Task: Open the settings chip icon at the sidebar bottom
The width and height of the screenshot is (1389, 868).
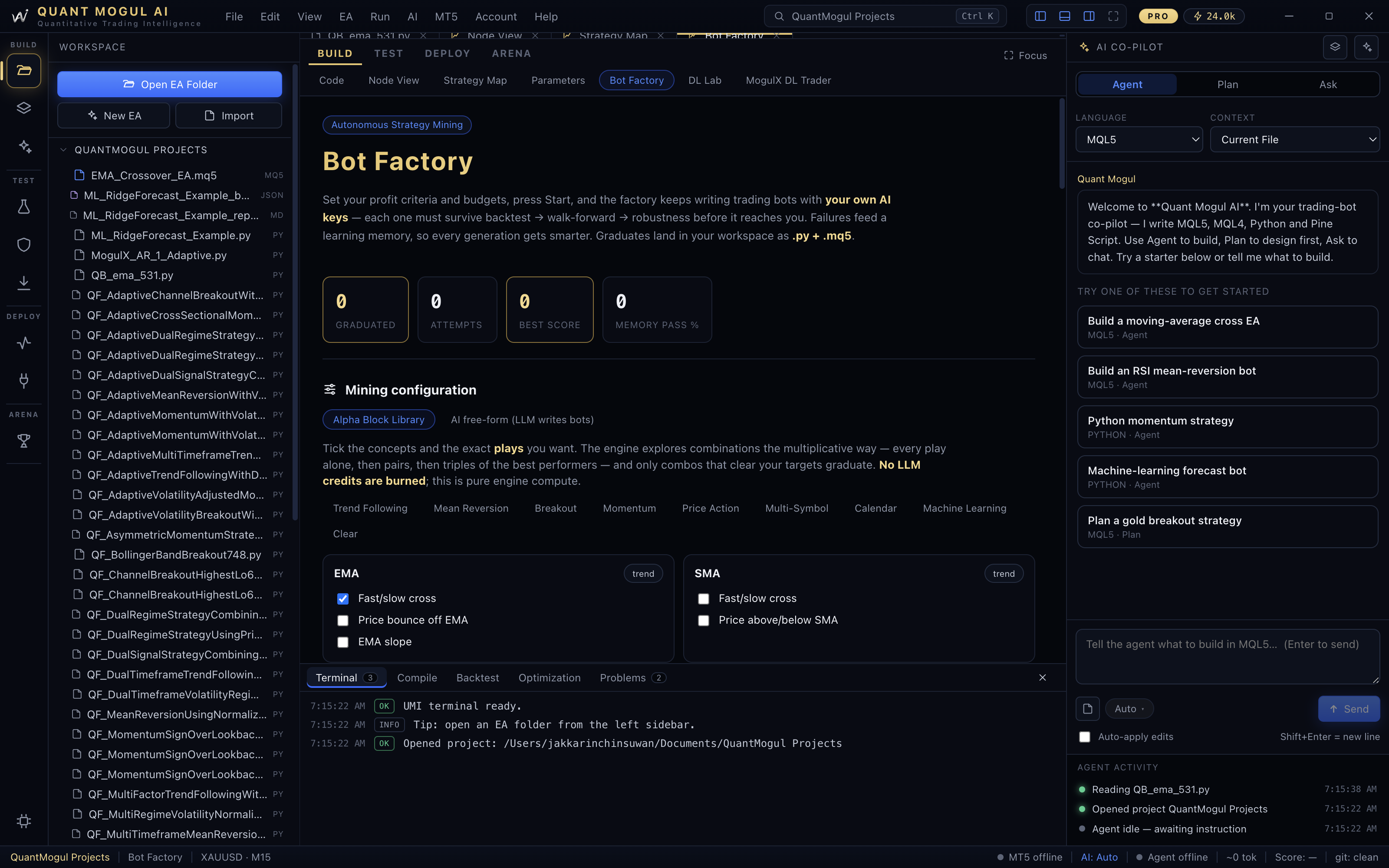Action: (x=23, y=821)
